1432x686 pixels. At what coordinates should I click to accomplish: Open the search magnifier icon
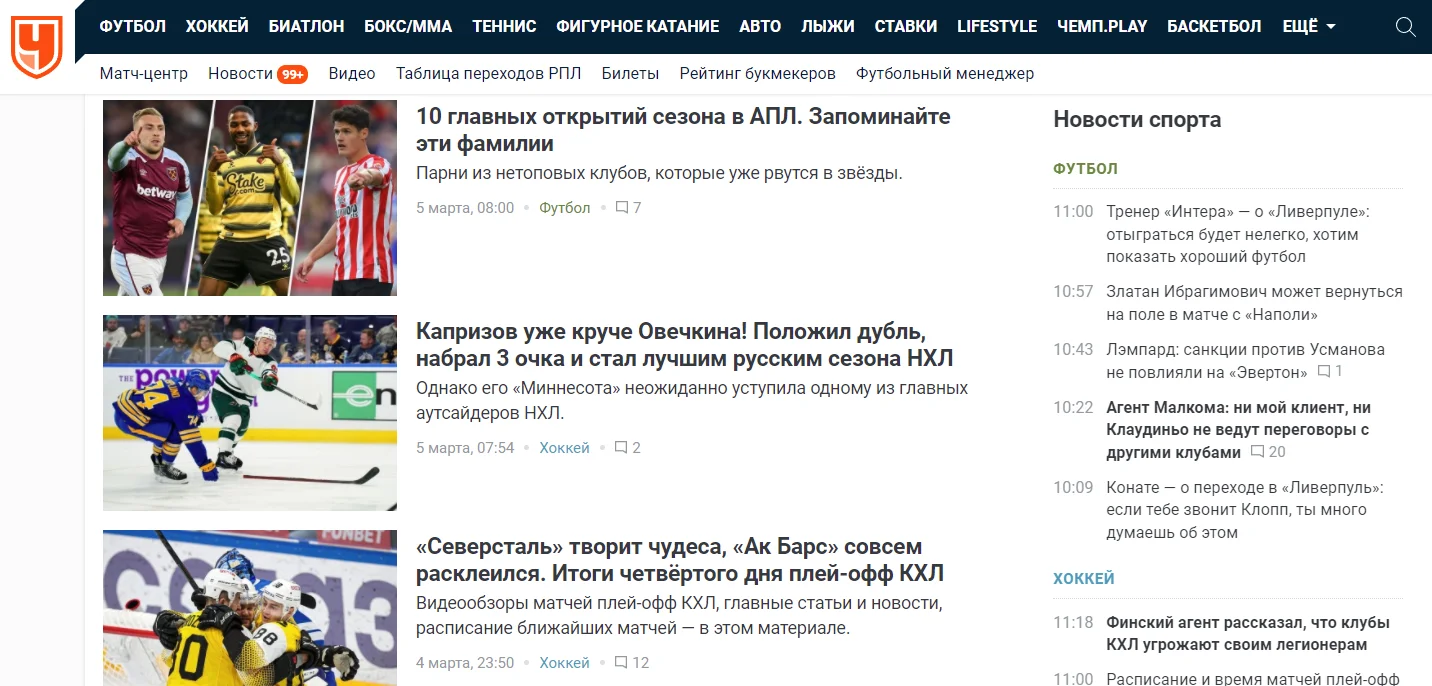[1405, 27]
